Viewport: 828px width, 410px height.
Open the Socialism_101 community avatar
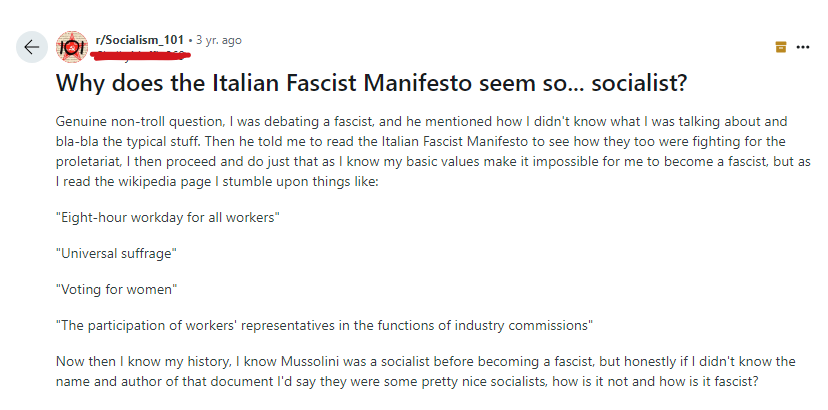pos(71,46)
